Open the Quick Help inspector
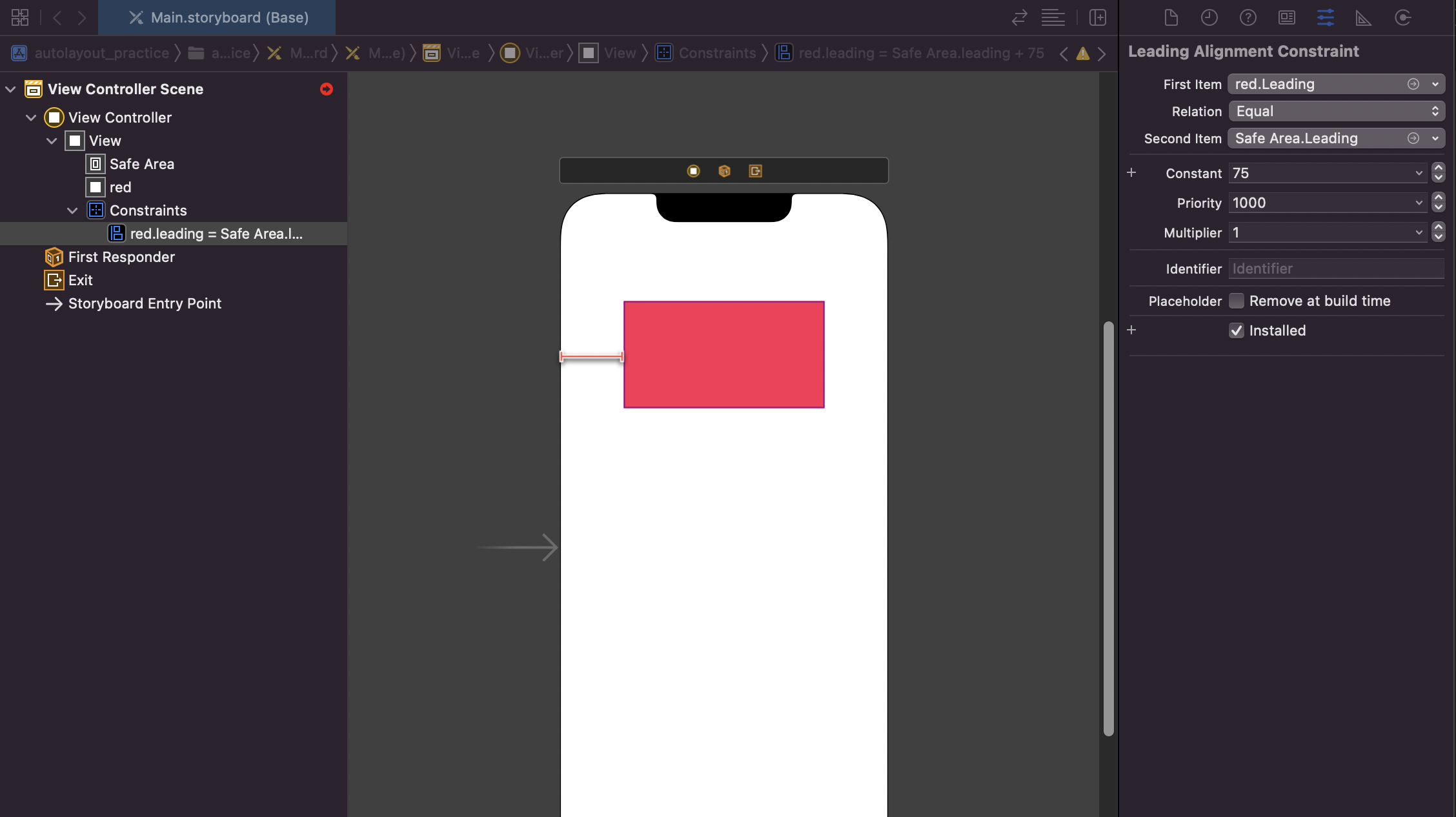 click(1248, 17)
